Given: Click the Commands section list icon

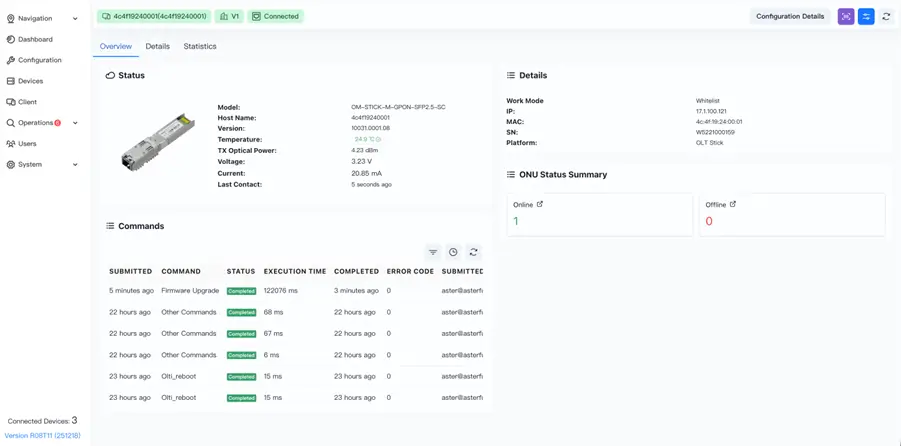Looking at the screenshot, I should click(x=110, y=226).
